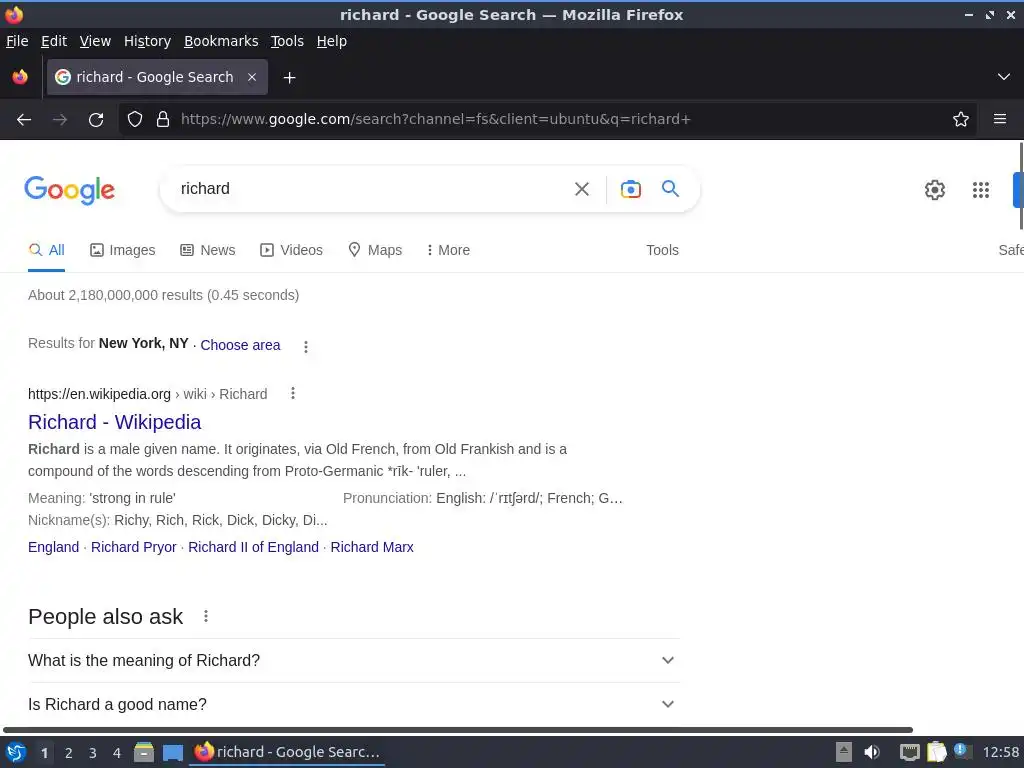Click the SafeSearch label at right edge
Viewport: 1024px width, 768px height.
(x=1011, y=250)
